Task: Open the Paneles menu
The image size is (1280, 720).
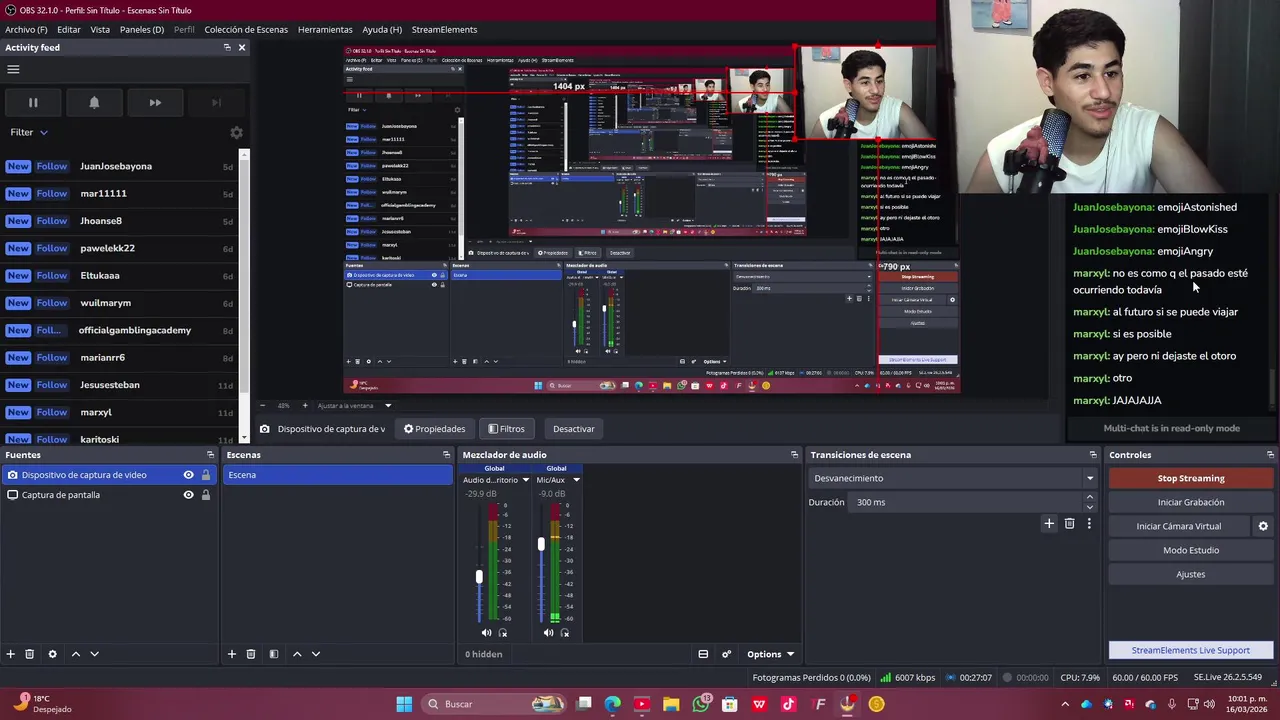Action: (142, 29)
